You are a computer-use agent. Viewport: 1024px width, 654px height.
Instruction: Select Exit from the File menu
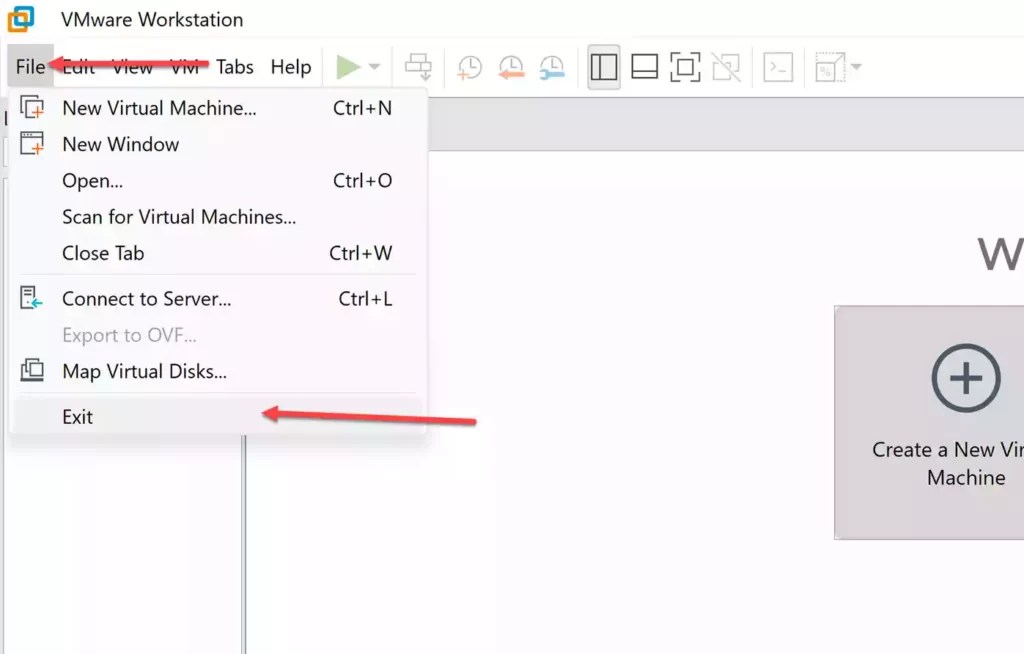click(77, 416)
